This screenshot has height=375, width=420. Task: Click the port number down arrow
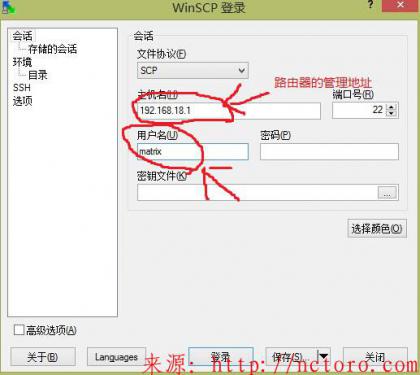[392, 114]
